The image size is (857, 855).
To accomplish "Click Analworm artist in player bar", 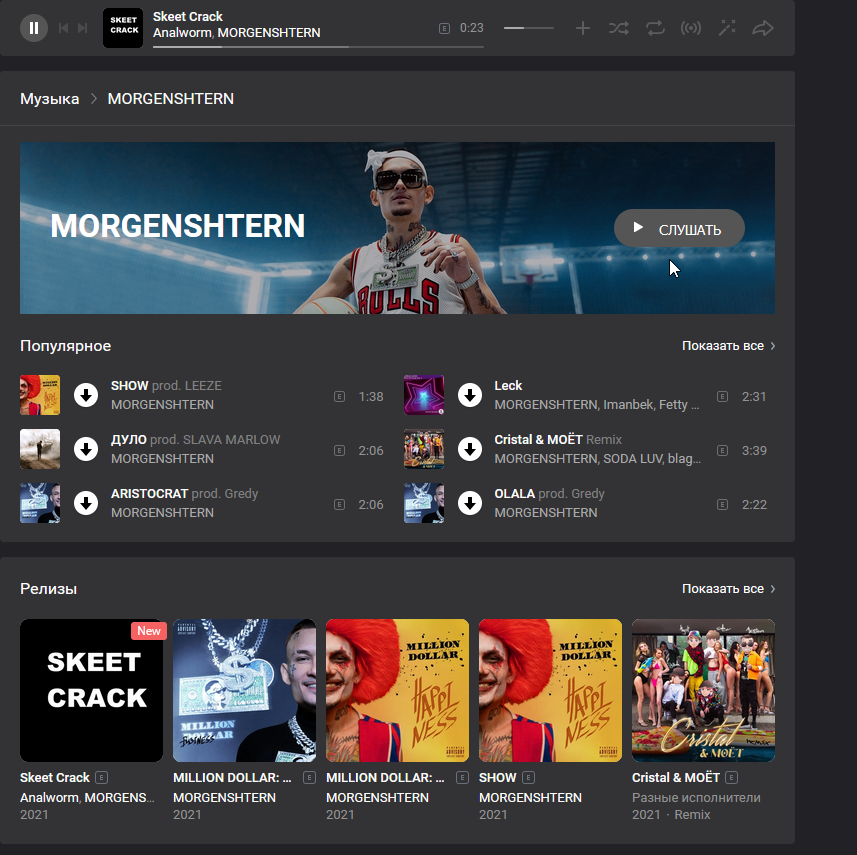I will tap(182, 33).
